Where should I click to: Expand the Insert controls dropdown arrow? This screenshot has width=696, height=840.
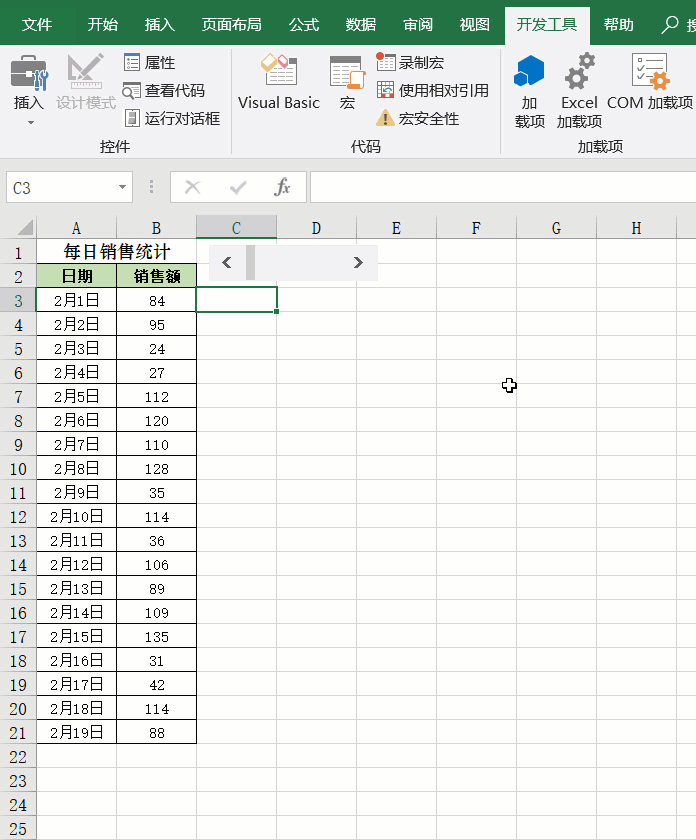coord(31,123)
